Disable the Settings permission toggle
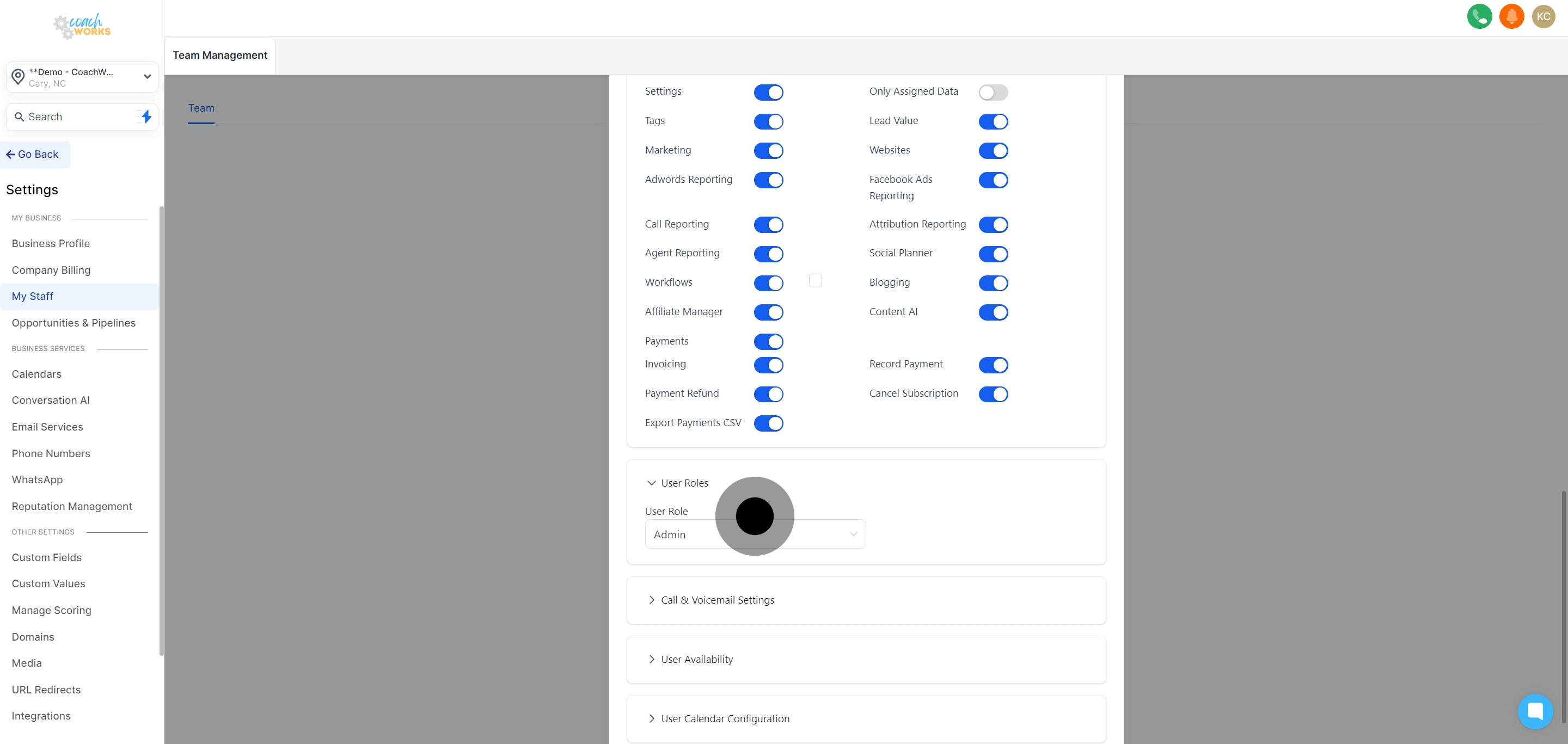The height and width of the screenshot is (744, 1568). pyautogui.click(x=769, y=92)
